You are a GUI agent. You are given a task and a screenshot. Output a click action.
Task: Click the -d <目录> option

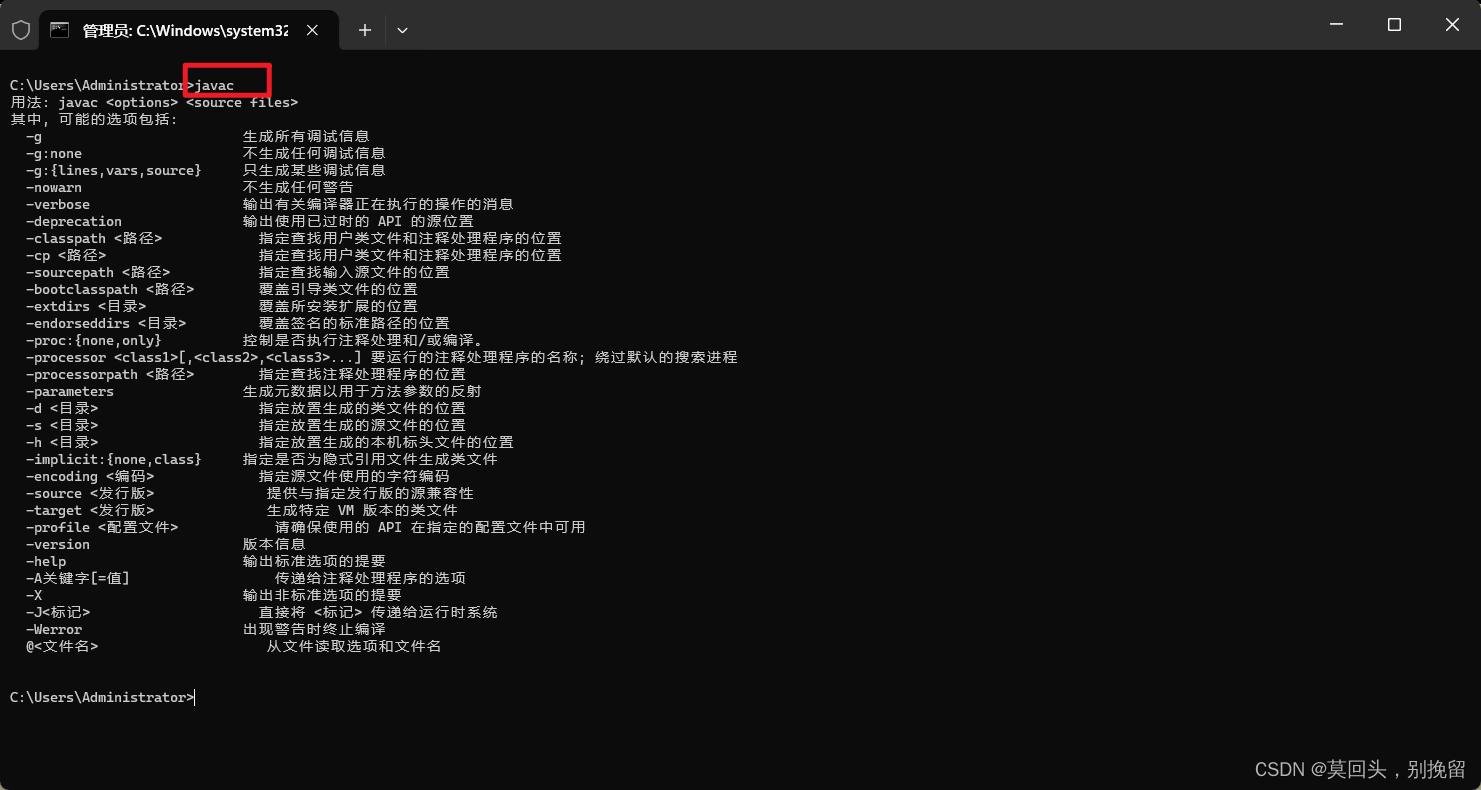62,409
